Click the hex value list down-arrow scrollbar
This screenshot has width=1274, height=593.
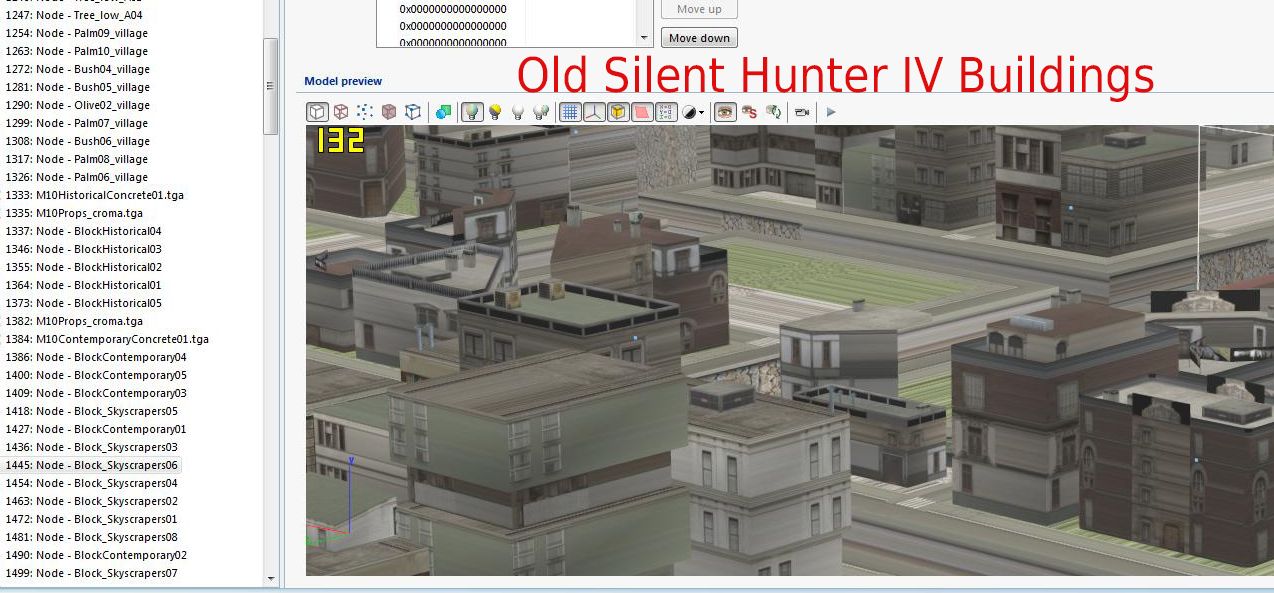click(x=645, y=38)
